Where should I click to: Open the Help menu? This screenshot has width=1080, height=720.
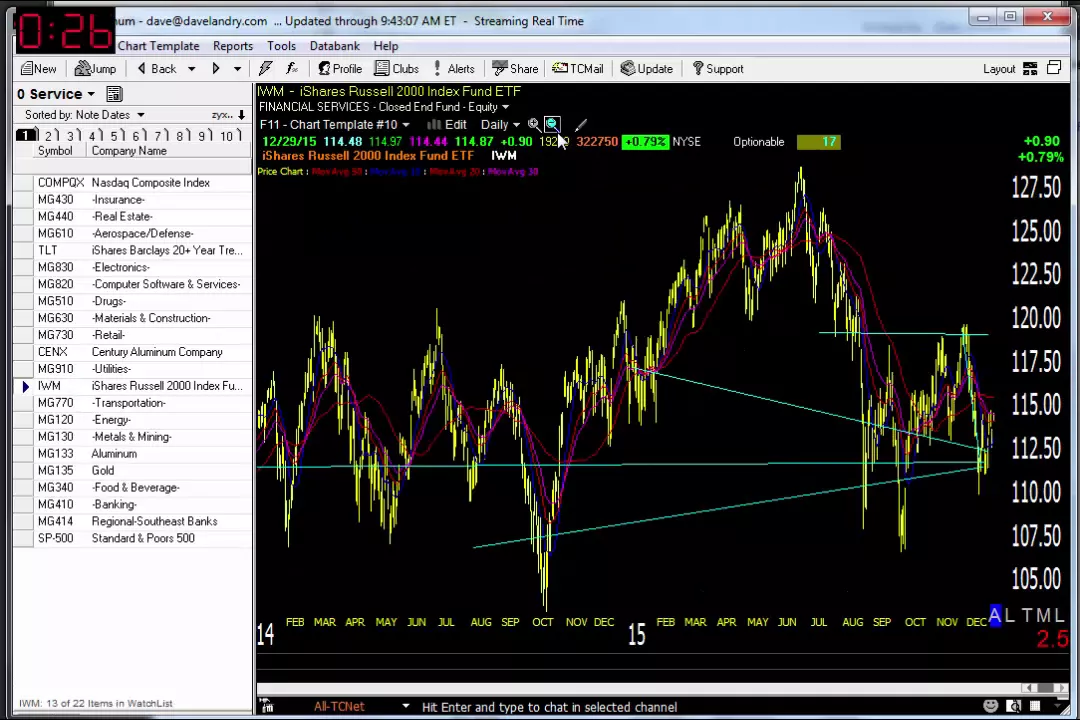pos(386,46)
